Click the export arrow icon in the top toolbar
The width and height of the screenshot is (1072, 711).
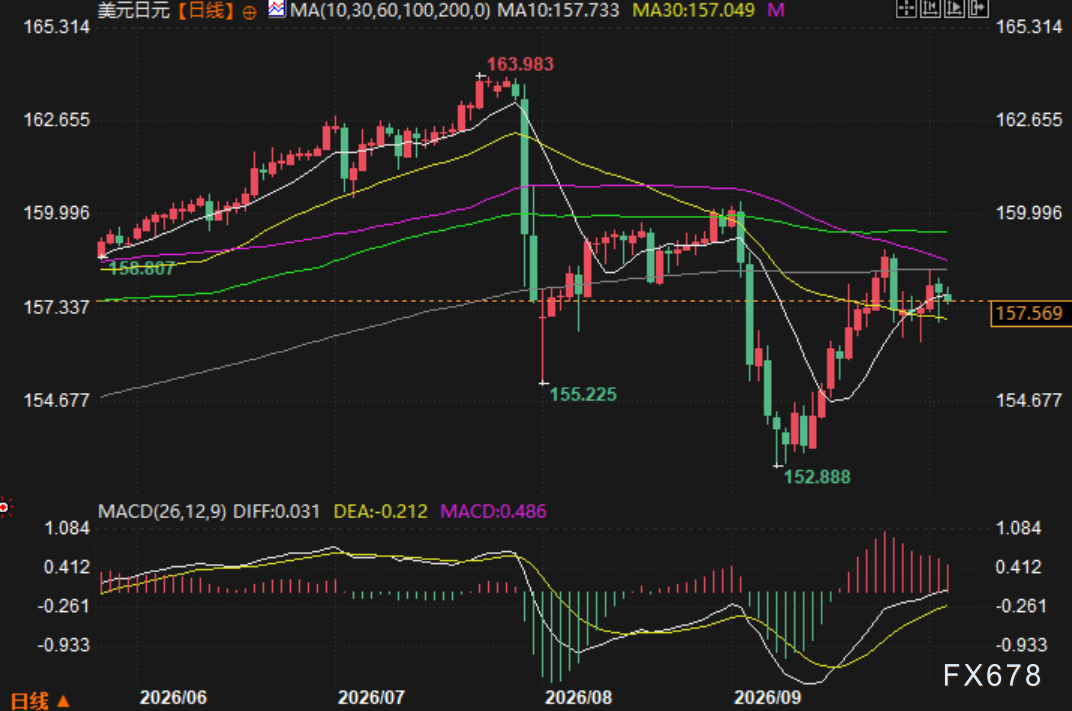[x=978, y=8]
